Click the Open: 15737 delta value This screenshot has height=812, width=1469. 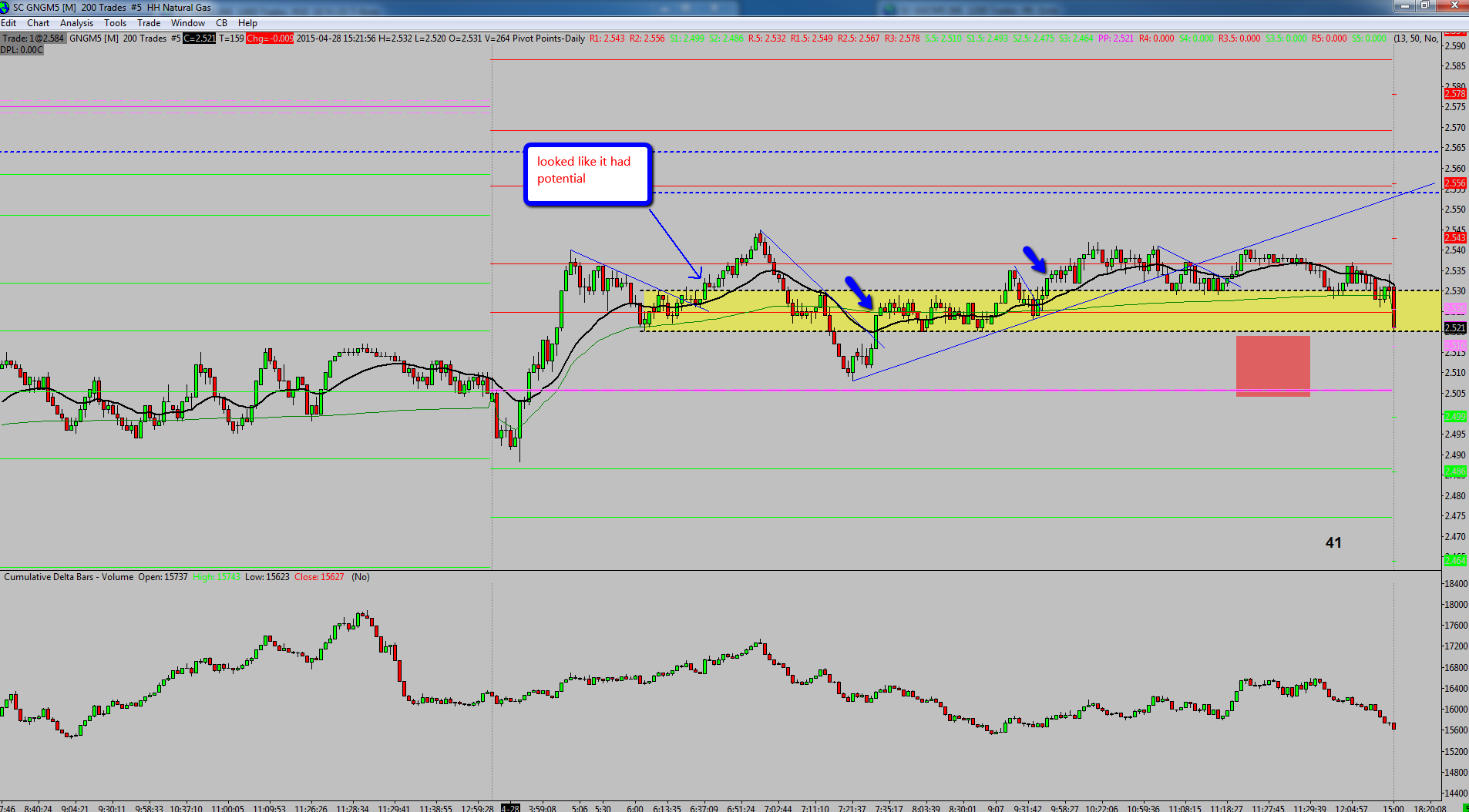(163, 577)
